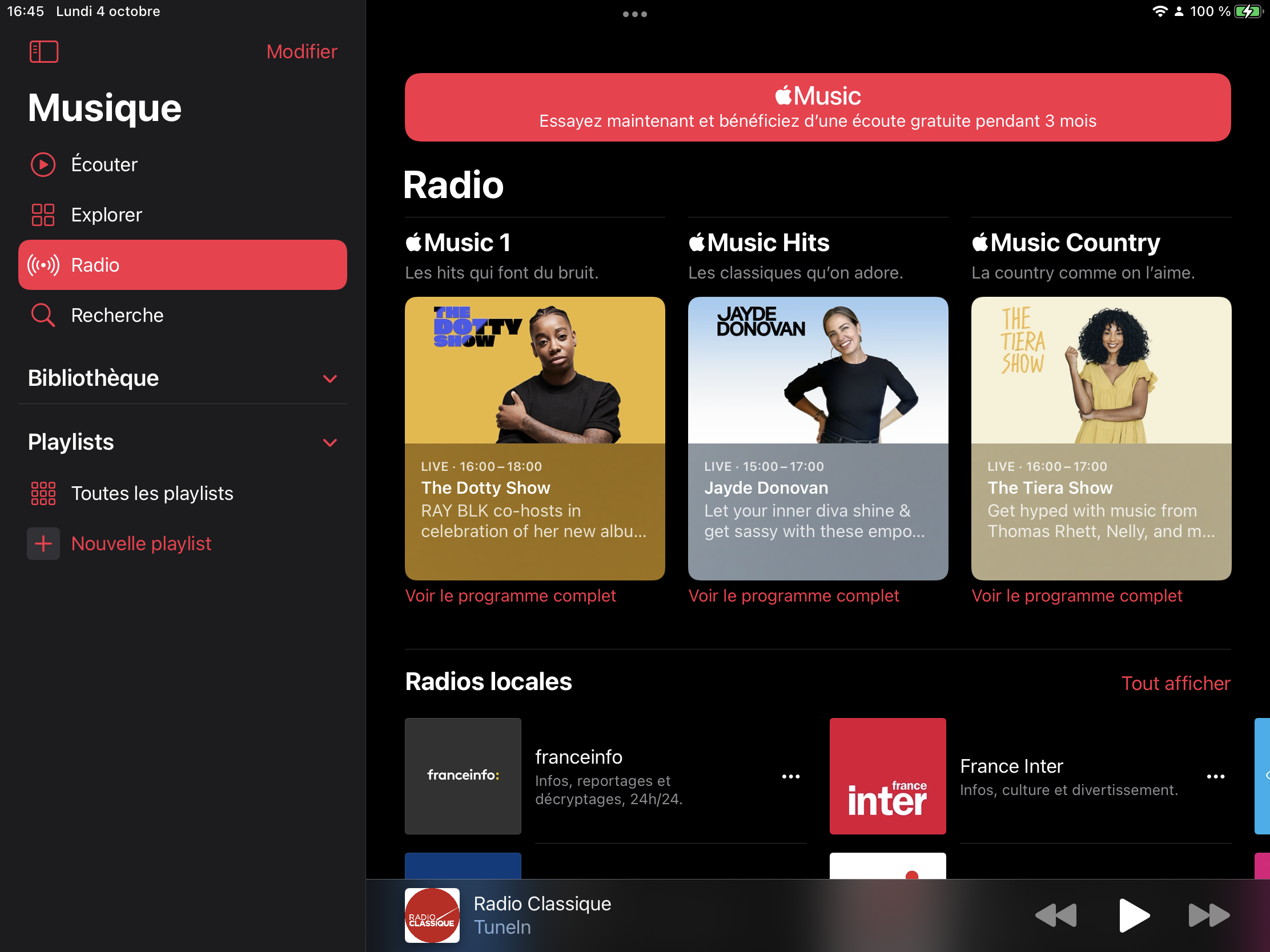The height and width of the screenshot is (952, 1270).
Task: Tap the Recherche magnifying glass icon
Action: 43,315
